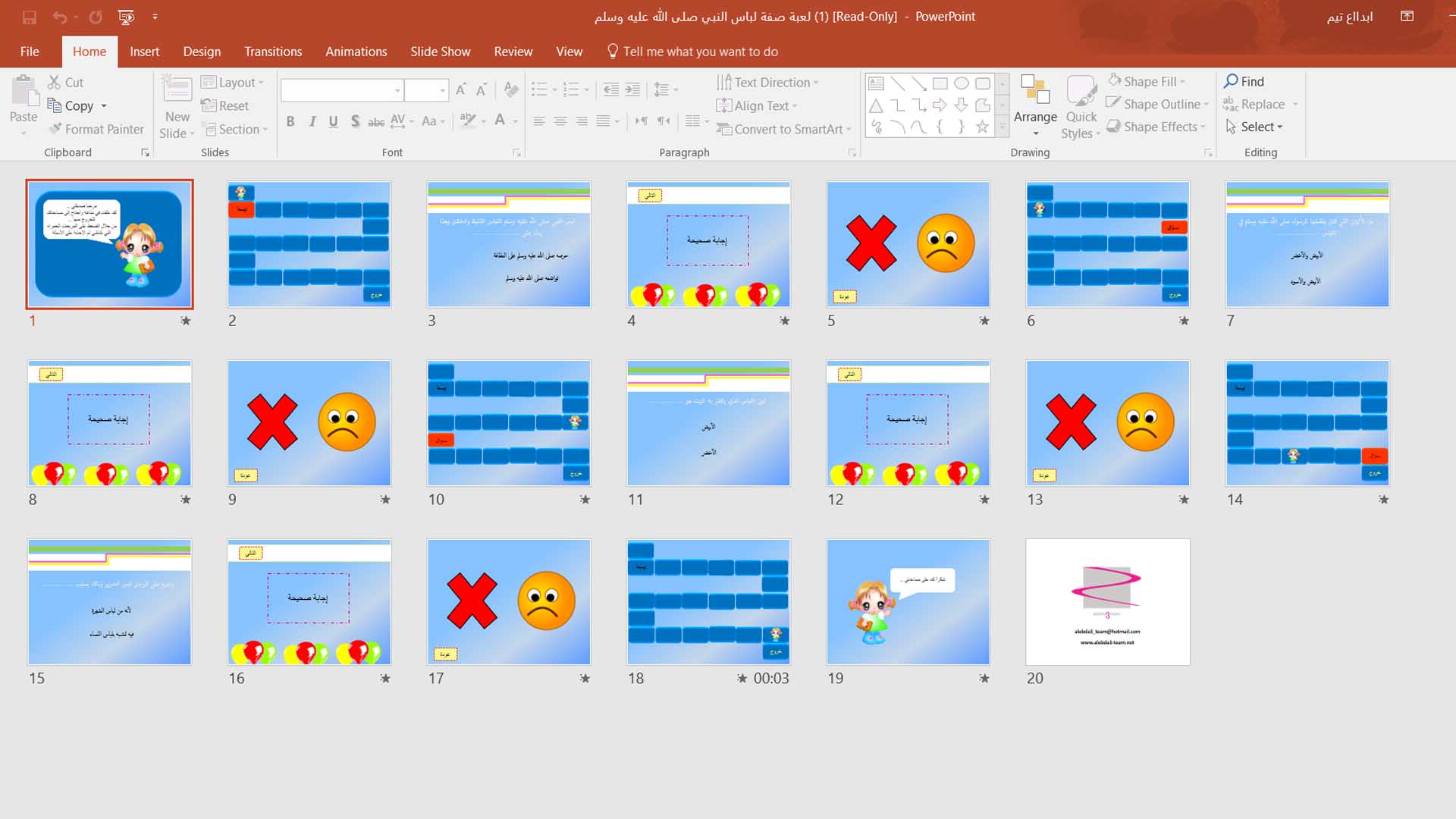Viewport: 1456px width, 819px height.
Task: Click the Save icon in quick access toolbar
Action: [x=29, y=17]
